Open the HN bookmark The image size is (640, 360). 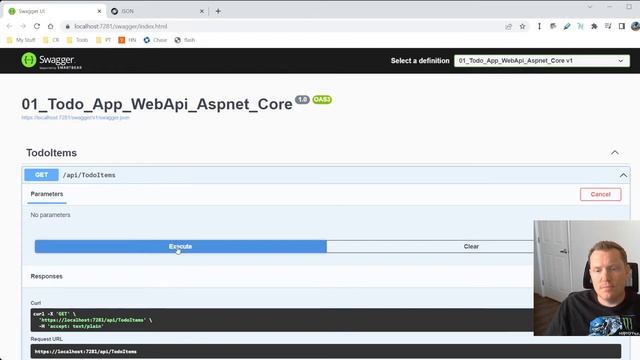click(127, 40)
